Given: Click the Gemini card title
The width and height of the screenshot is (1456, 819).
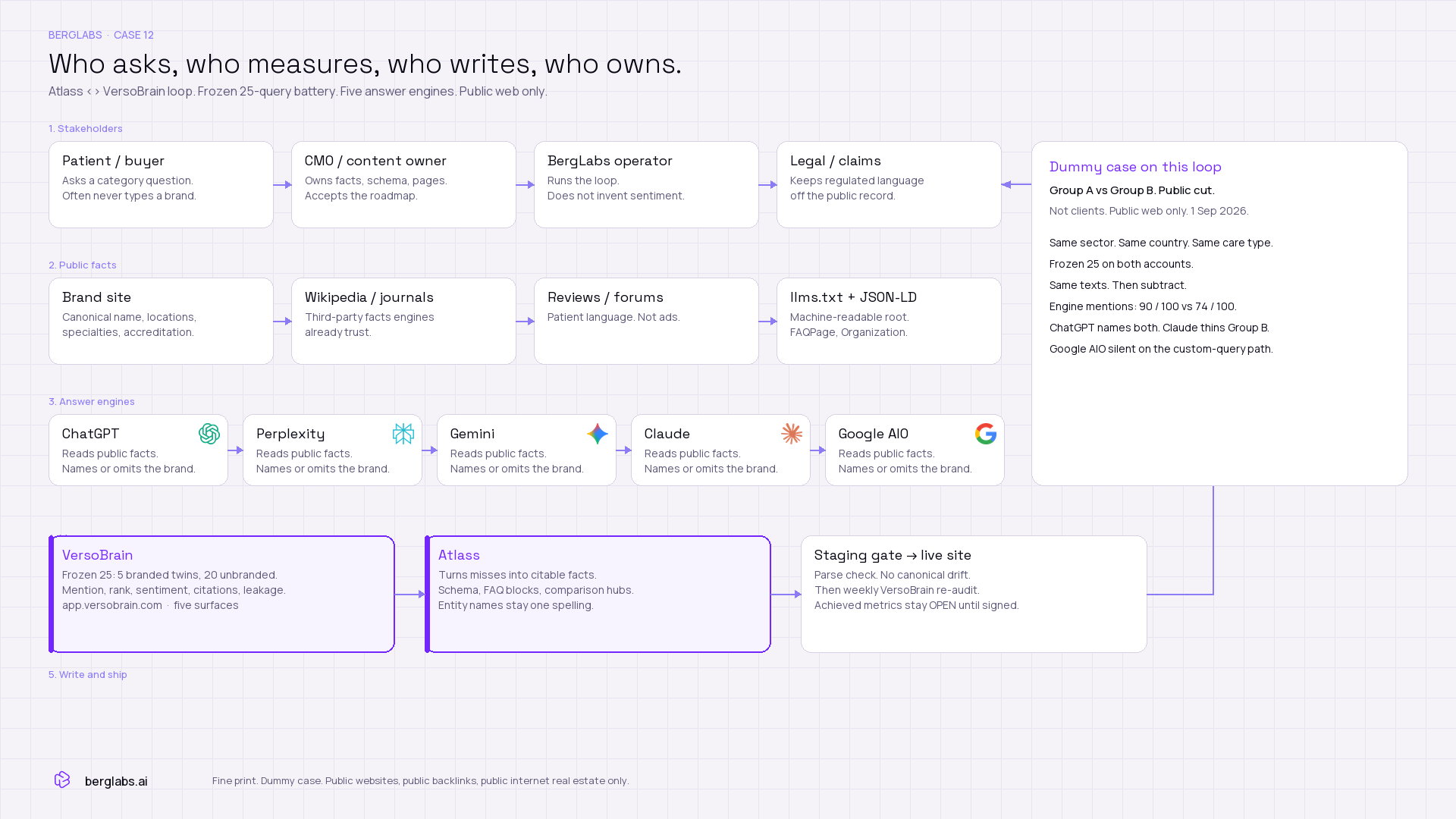Looking at the screenshot, I should 472,434.
